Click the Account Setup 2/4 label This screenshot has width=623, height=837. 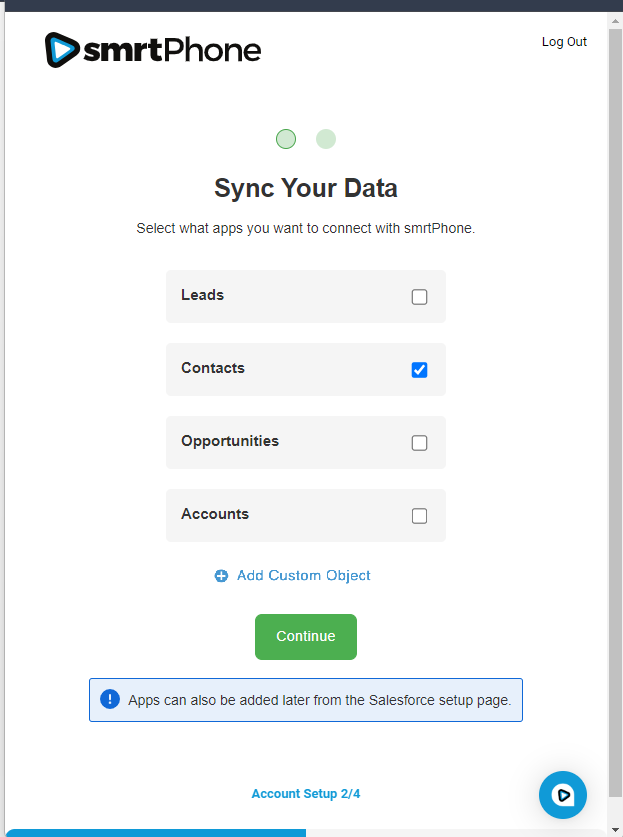pos(305,794)
